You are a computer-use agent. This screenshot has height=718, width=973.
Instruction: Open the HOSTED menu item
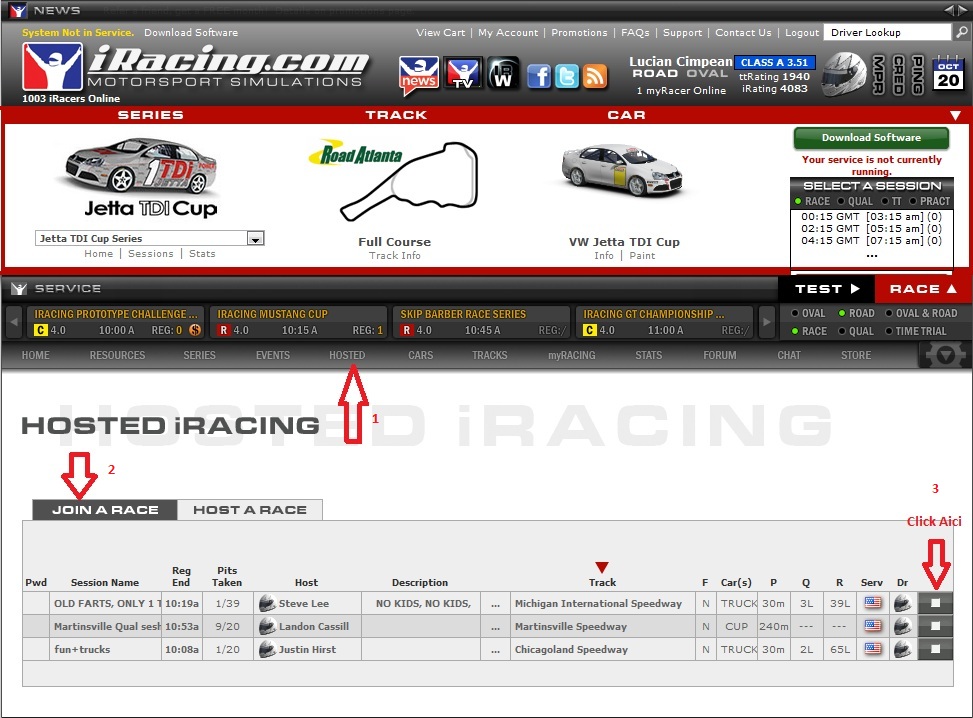pos(347,355)
